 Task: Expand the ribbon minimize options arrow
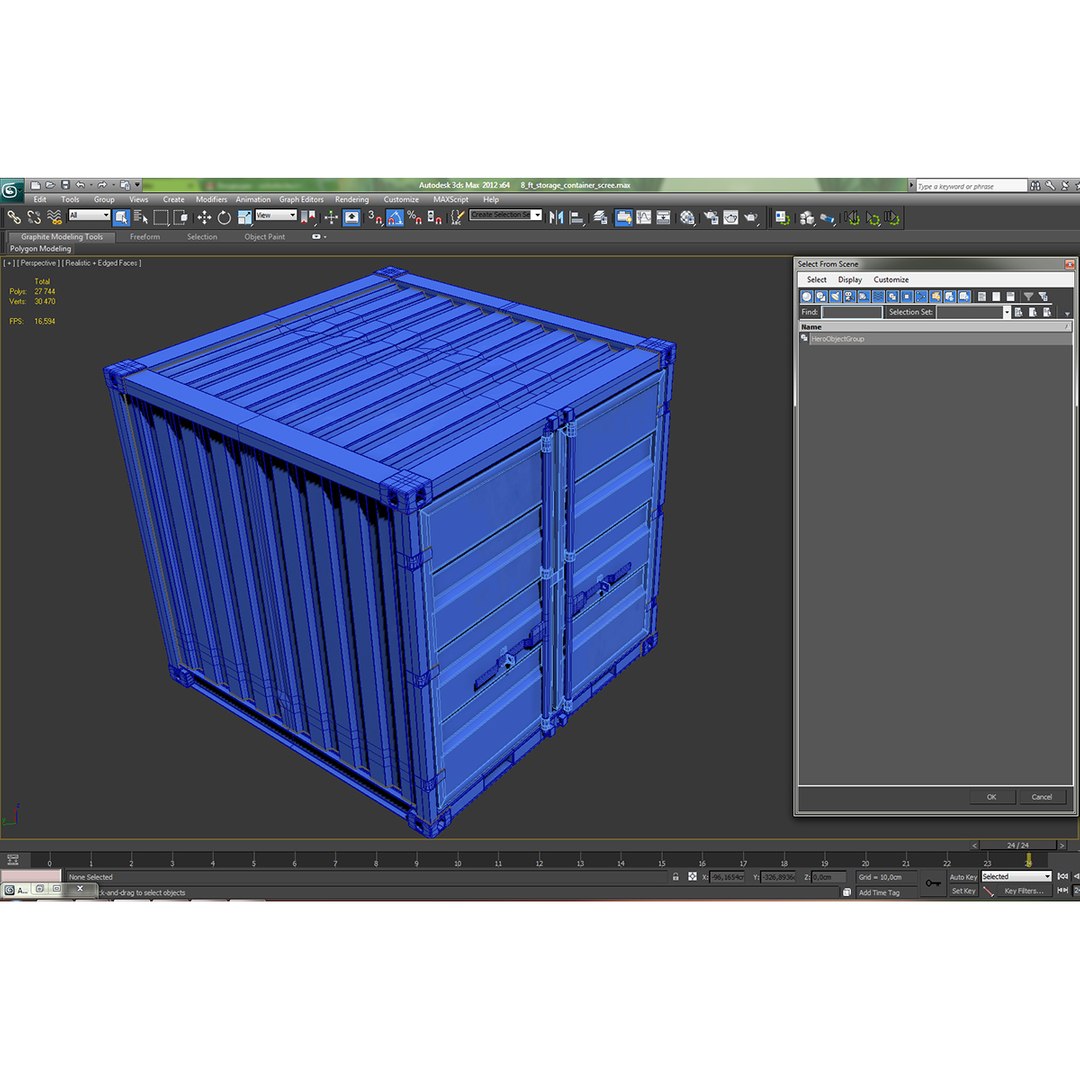tap(324, 237)
